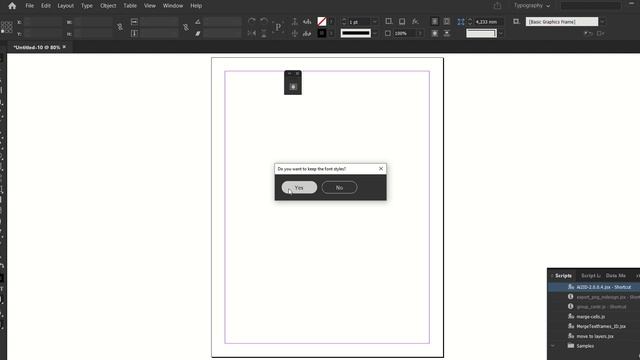Click the fill color swatch (none)
640x360 pixels.
(322, 22)
